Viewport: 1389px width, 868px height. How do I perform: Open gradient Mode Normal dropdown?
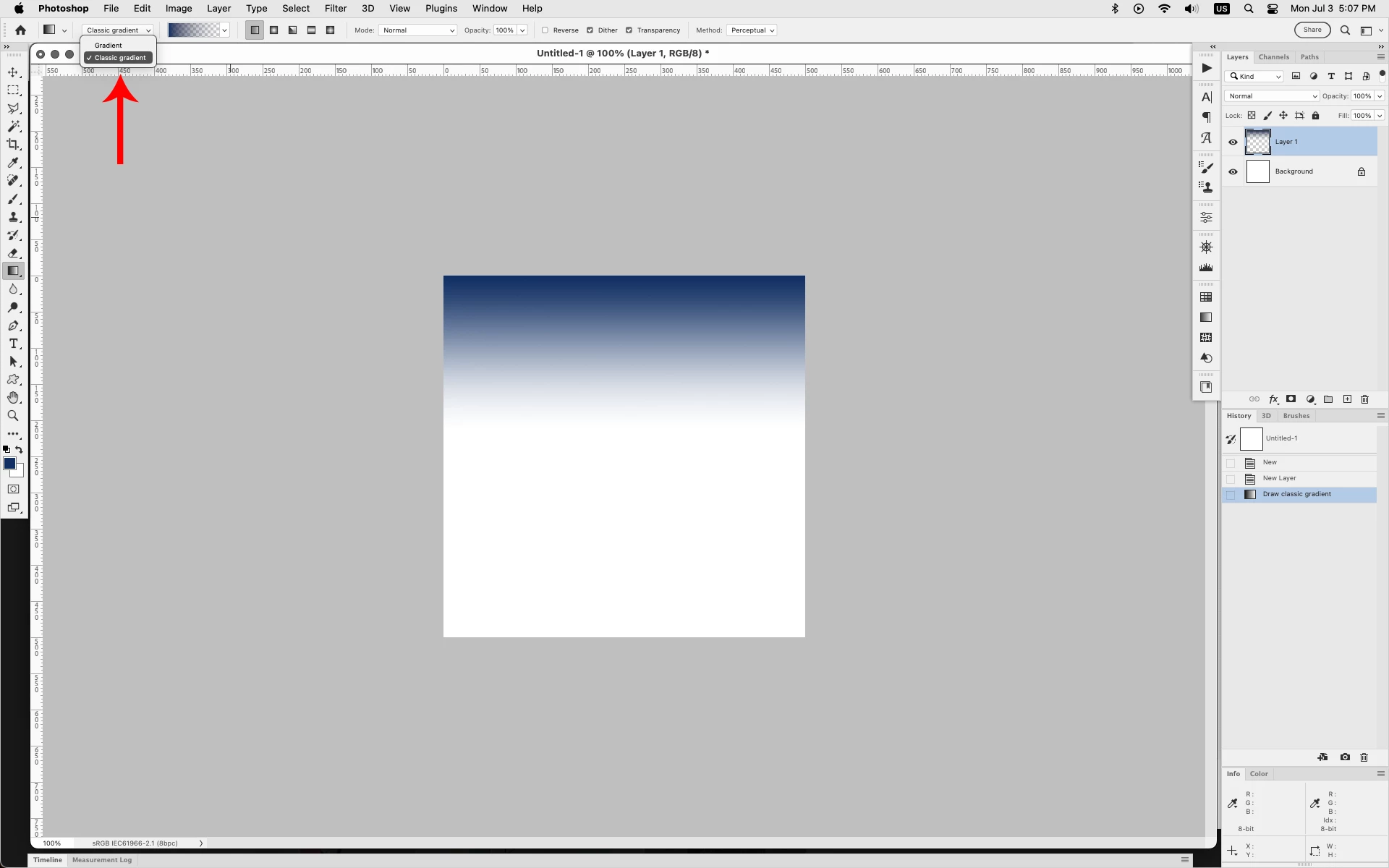[417, 30]
